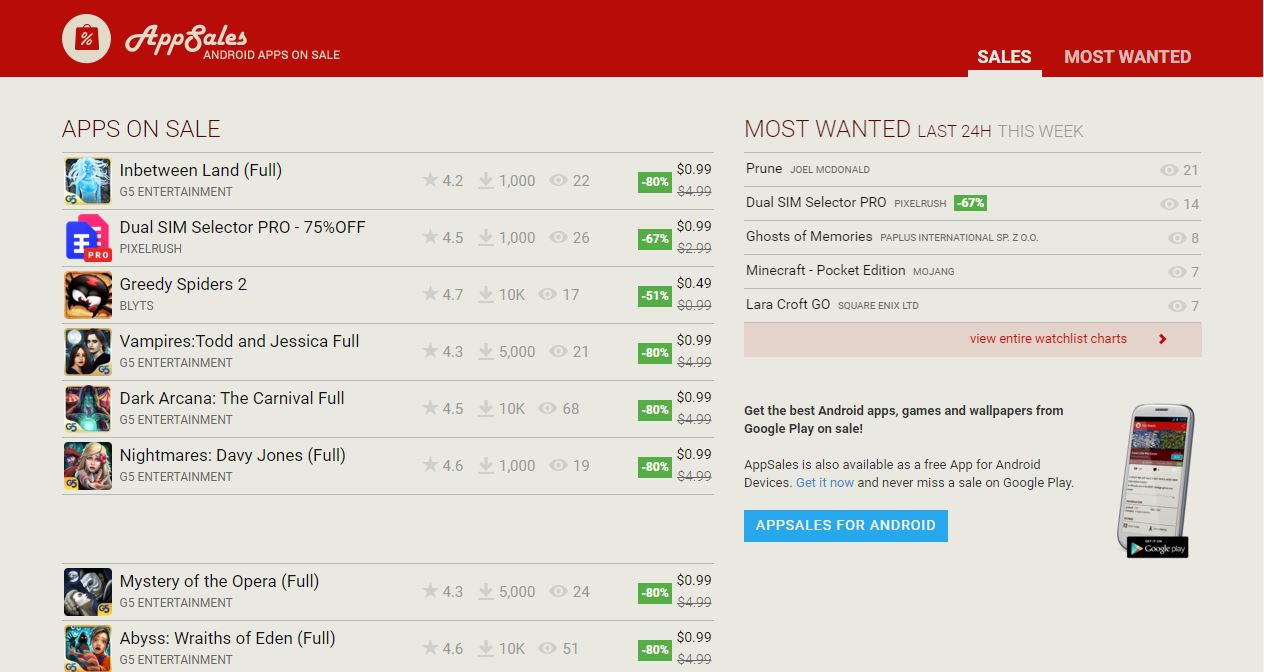
Task: Click the 'Get it now' link
Action: click(825, 482)
